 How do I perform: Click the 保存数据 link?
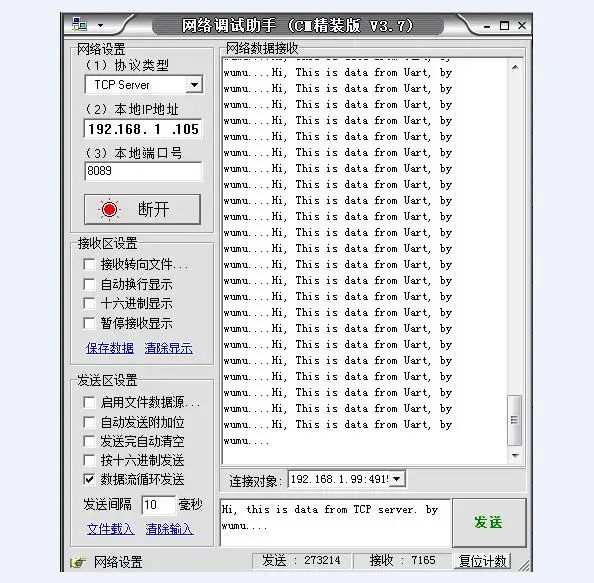(110, 348)
